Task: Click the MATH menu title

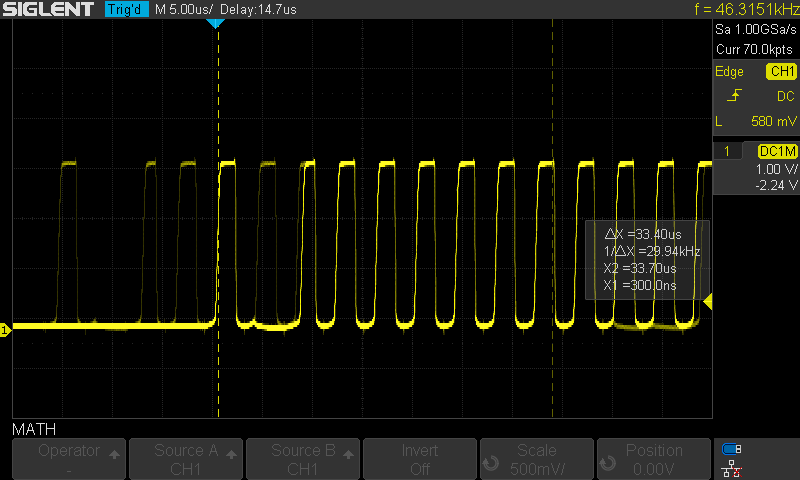Action: [x=34, y=430]
